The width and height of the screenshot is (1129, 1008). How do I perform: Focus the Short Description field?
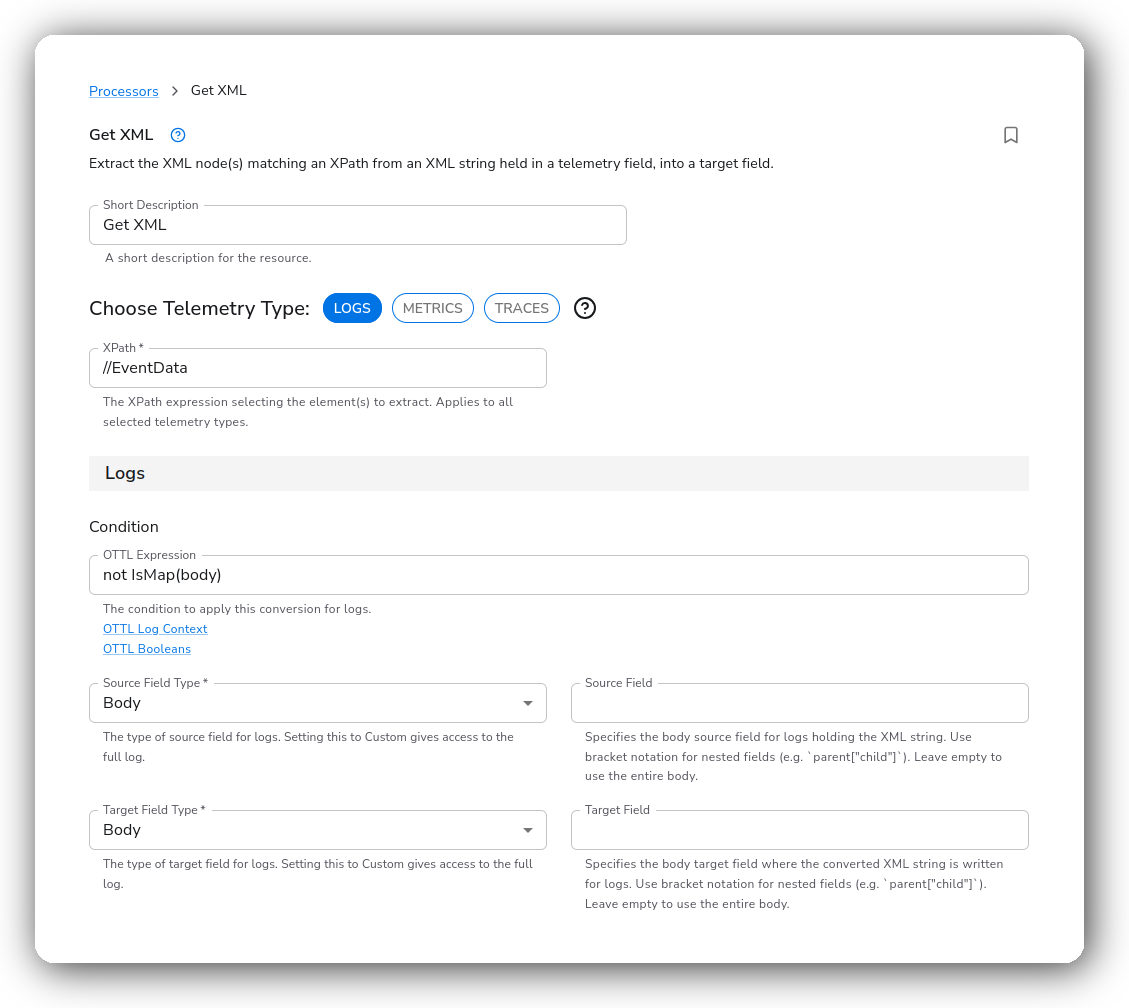point(358,225)
